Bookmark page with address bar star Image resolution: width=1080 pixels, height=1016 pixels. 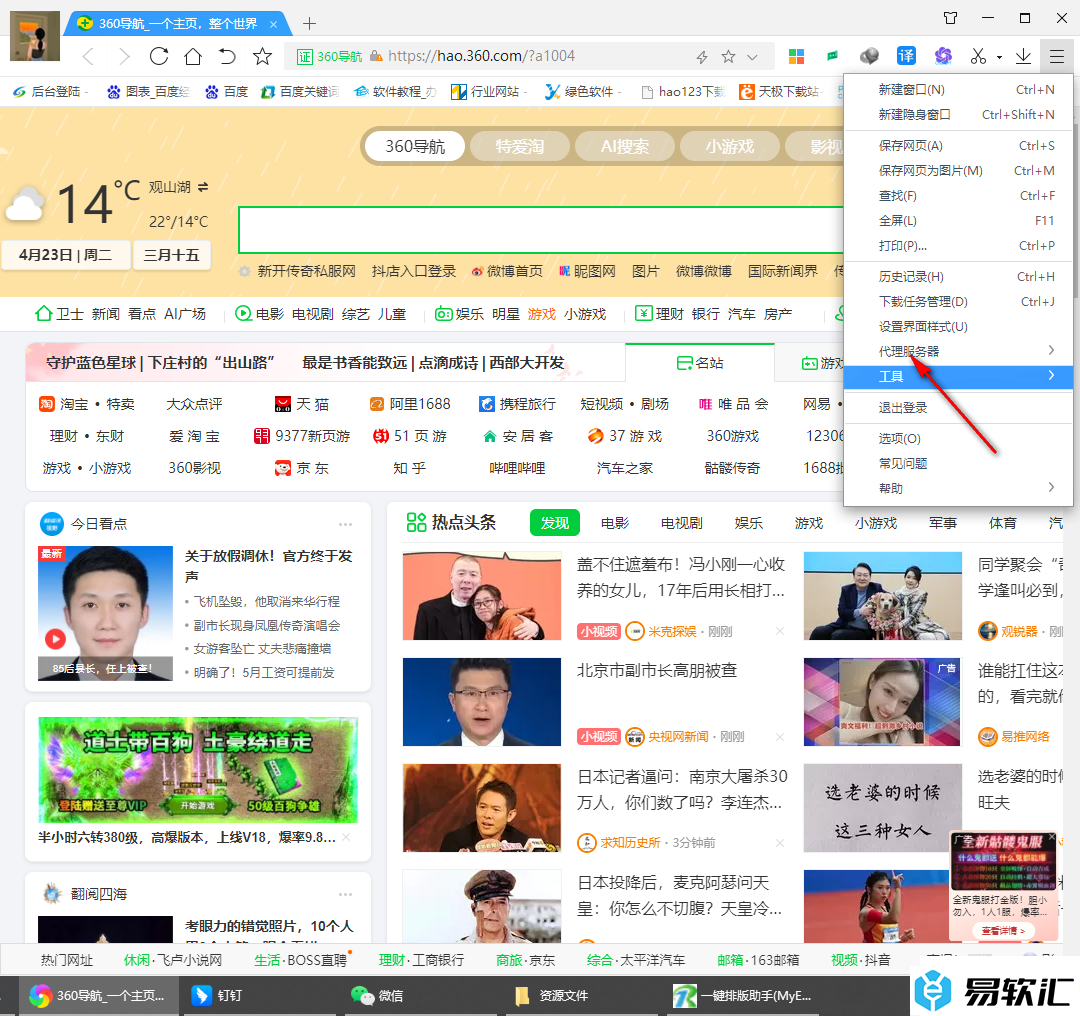click(728, 56)
